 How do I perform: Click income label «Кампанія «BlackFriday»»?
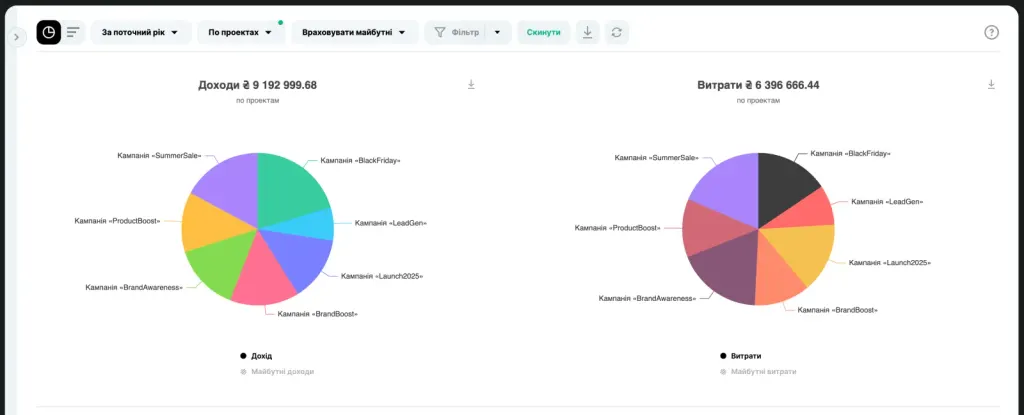pyautogui.click(x=360, y=161)
